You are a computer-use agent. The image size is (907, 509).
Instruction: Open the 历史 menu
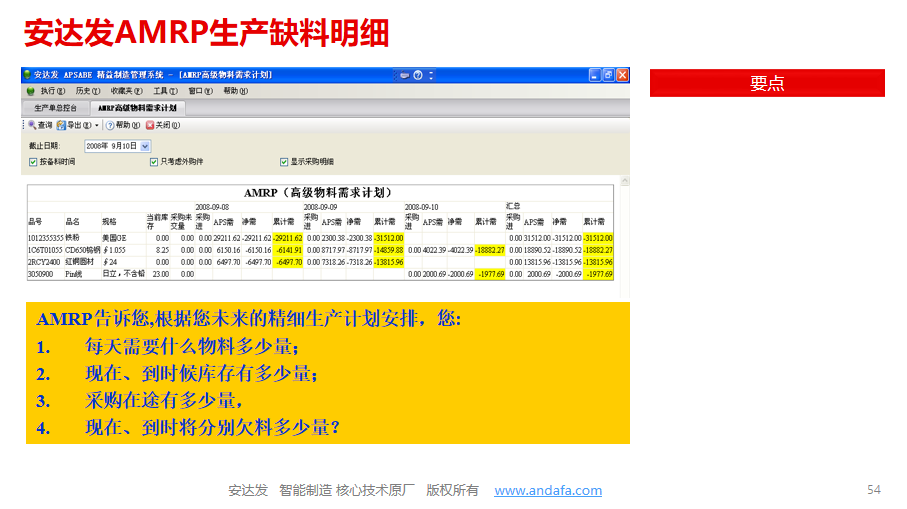coord(87,91)
